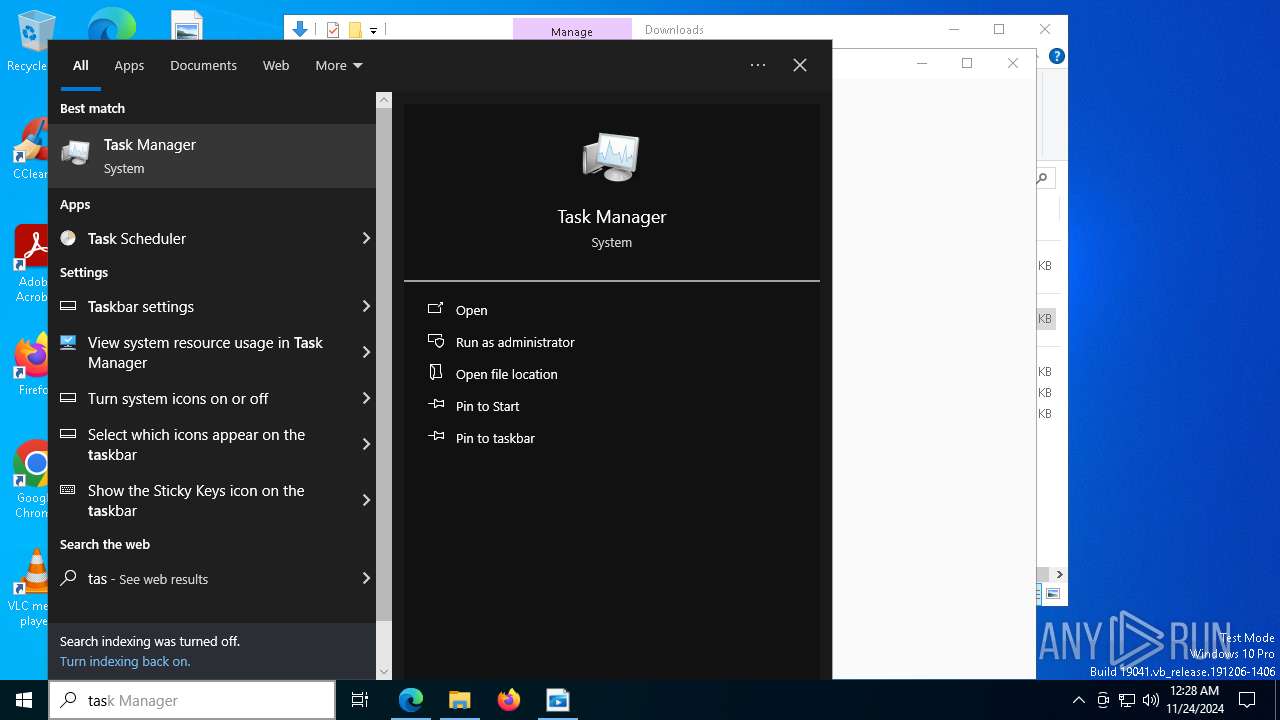Open network status tray icon
Viewport: 1280px width, 720px height.
(x=1127, y=700)
